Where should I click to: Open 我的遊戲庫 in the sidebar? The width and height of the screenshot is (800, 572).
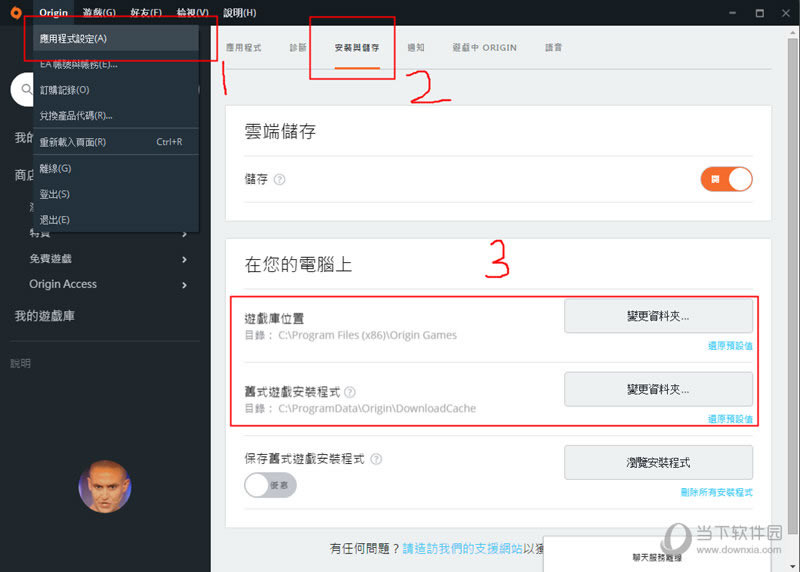[45, 316]
